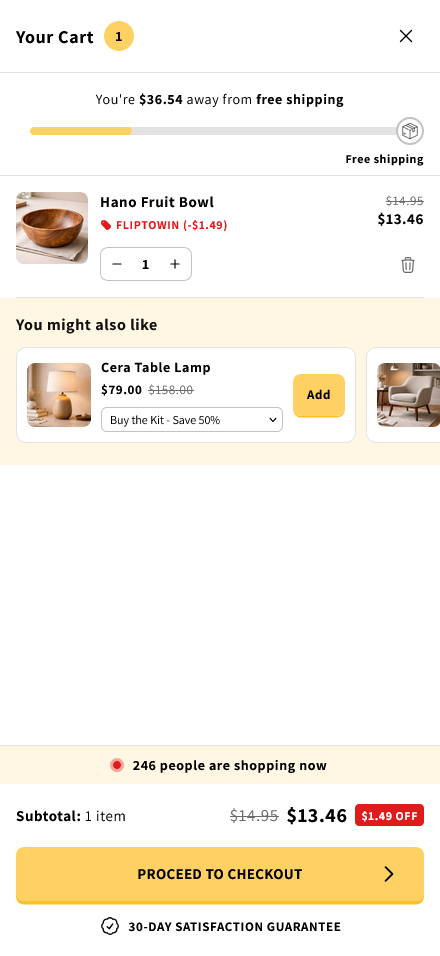
Task: Click the cart item count badge
Action: (x=119, y=37)
